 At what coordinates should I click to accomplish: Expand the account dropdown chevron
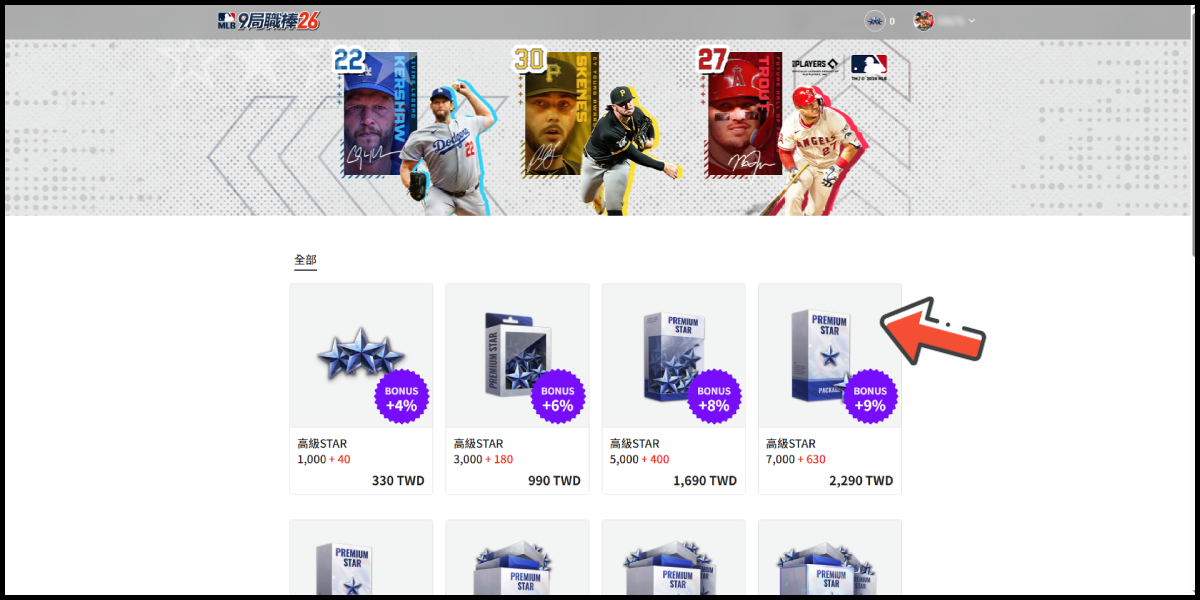[971, 20]
